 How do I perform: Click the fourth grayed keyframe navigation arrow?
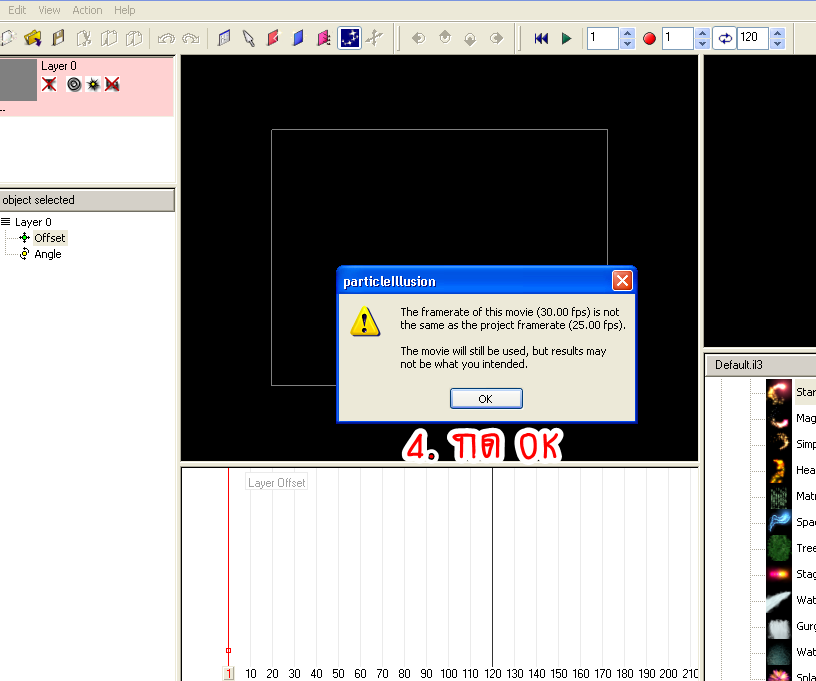click(496, 38)
